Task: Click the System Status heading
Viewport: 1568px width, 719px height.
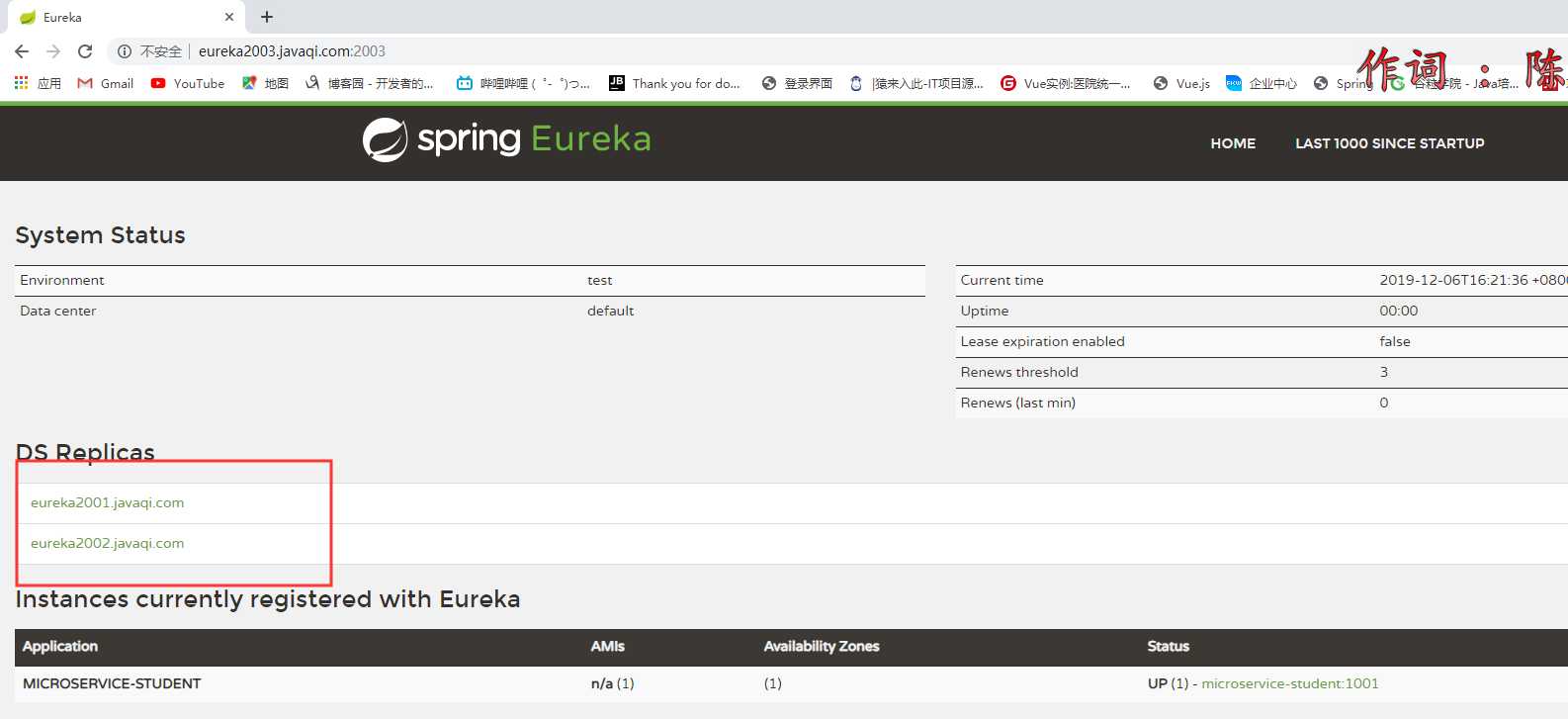Action: (101, 235)
